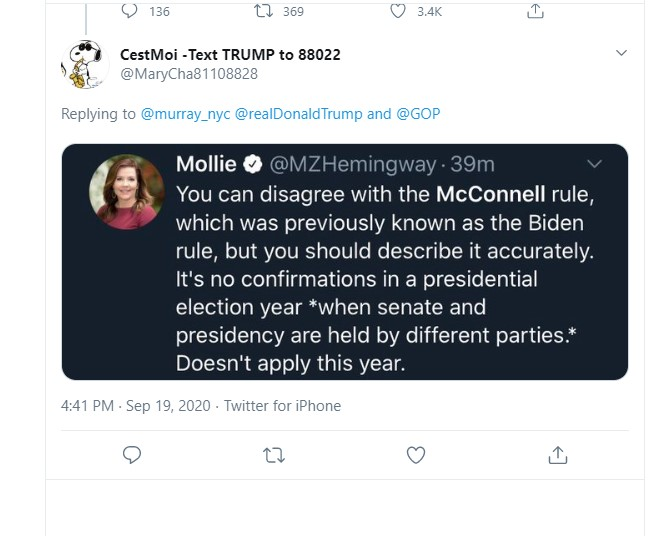The height and width of the screenshot is (536, 651).
Task: Share the CestMoi tweet via share icon
Action: click(558, 455)
